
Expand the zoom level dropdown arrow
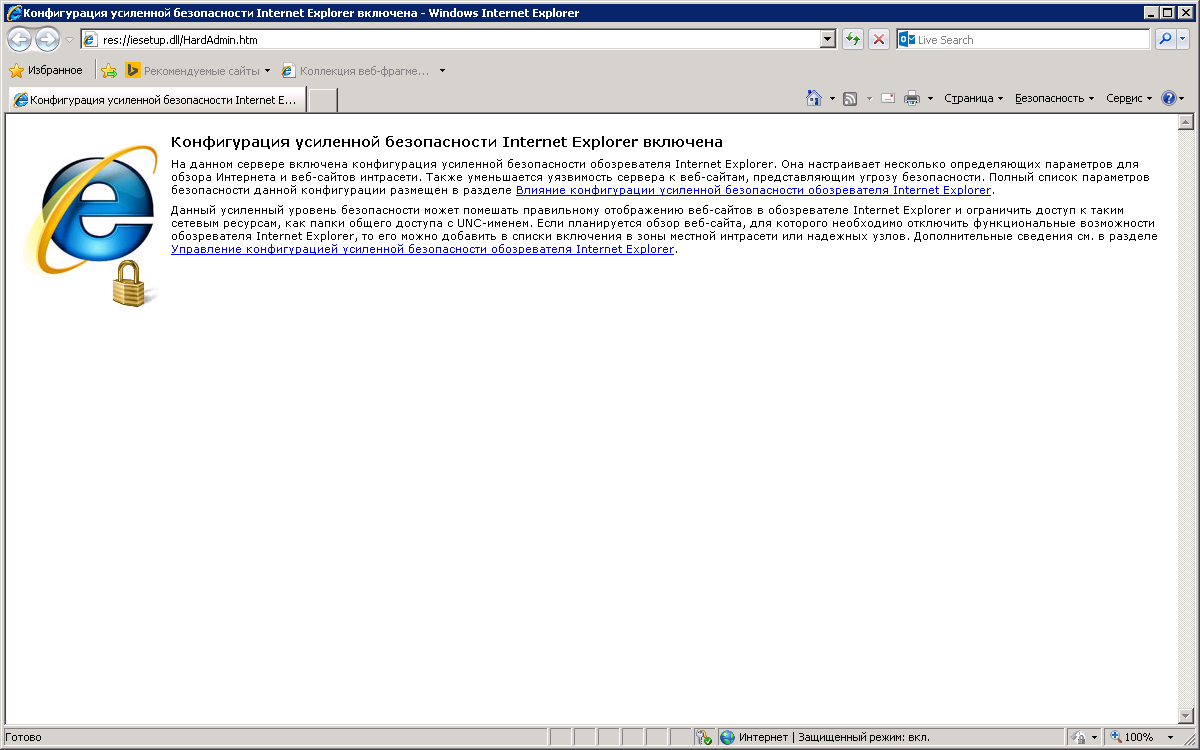pyautogui.click(x=1171, y=737)
